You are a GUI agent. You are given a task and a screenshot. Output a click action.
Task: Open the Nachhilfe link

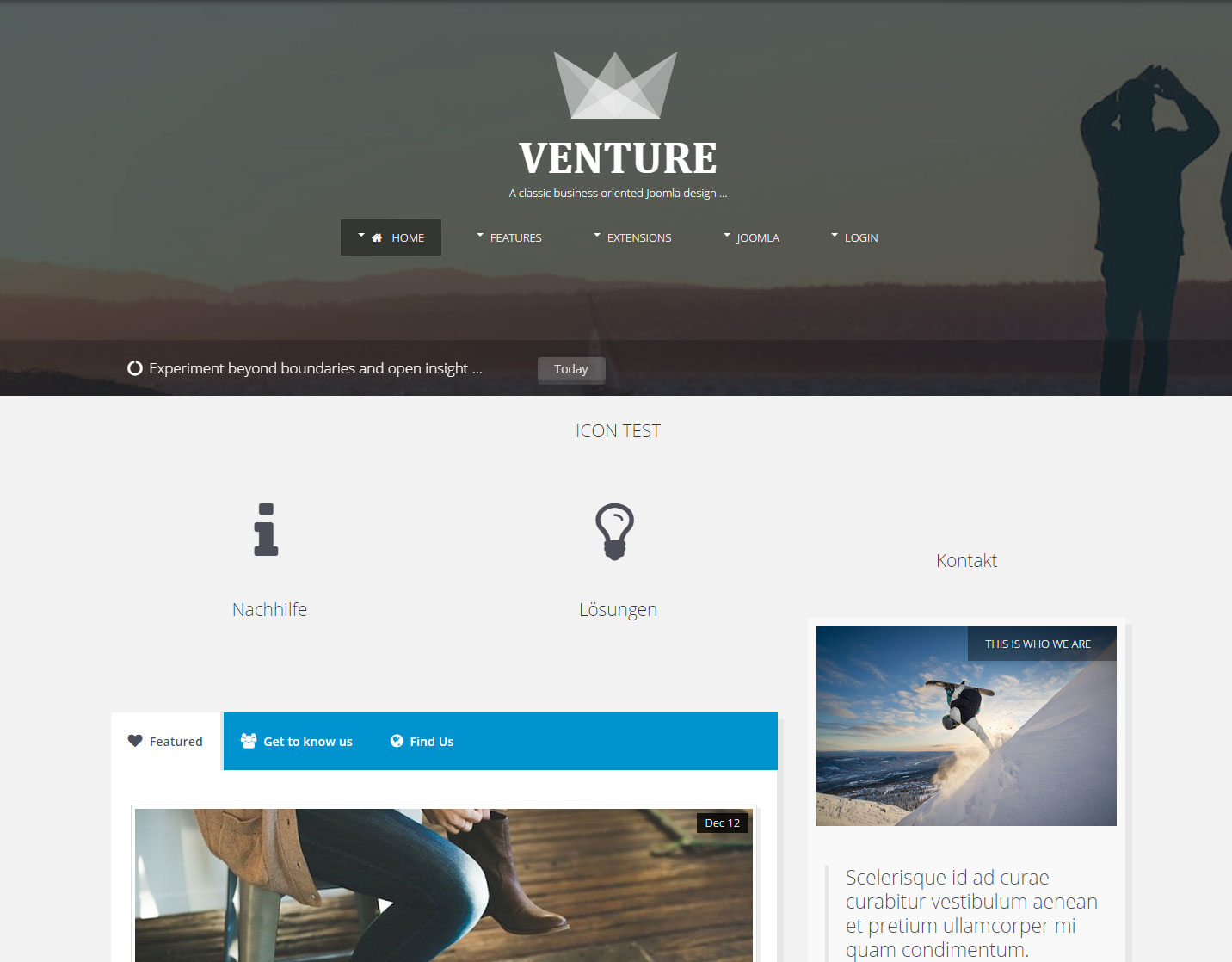click(269, 610)
